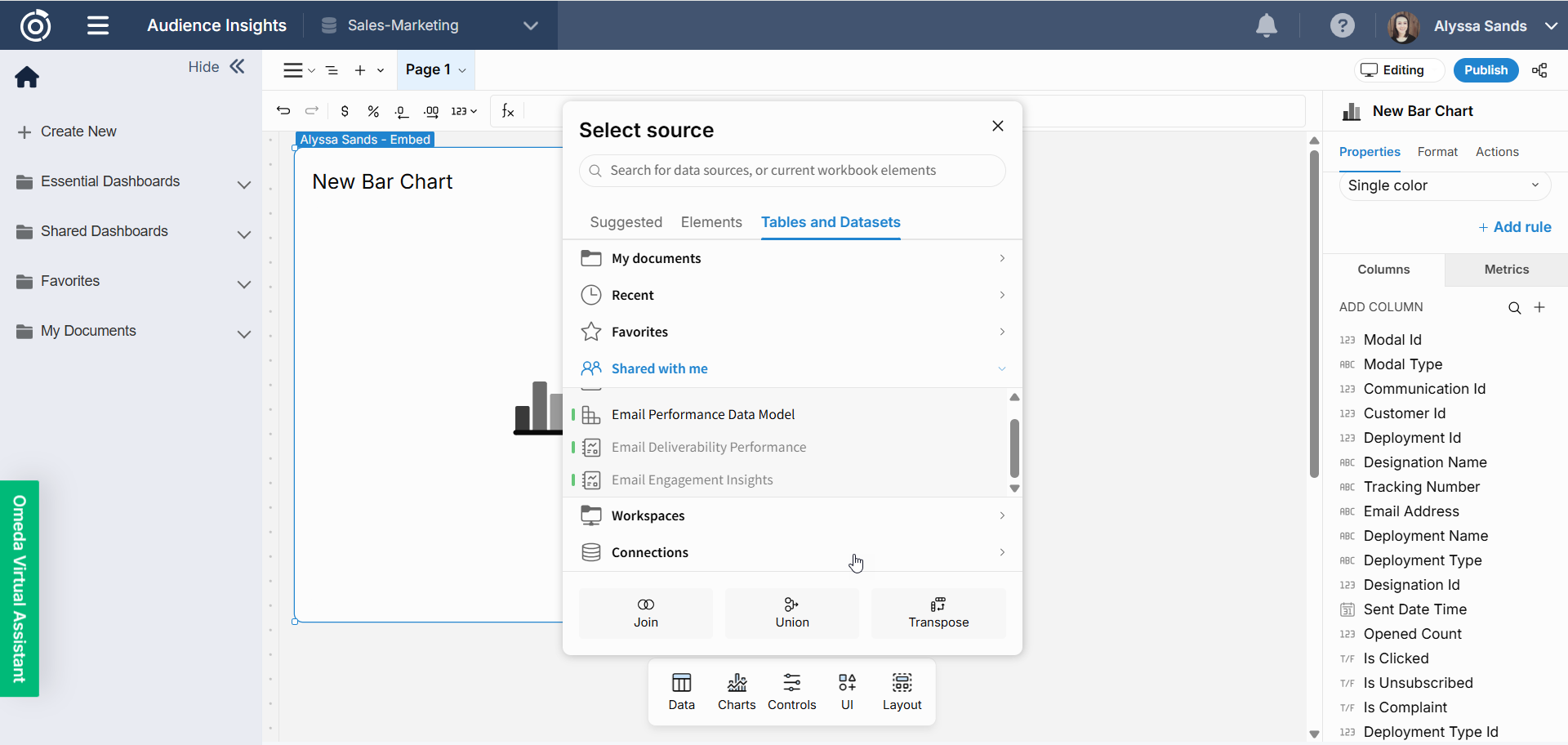Switch to the Metrics tab
Viewport: 1568px width, 745px height.
pos(1506,270)
